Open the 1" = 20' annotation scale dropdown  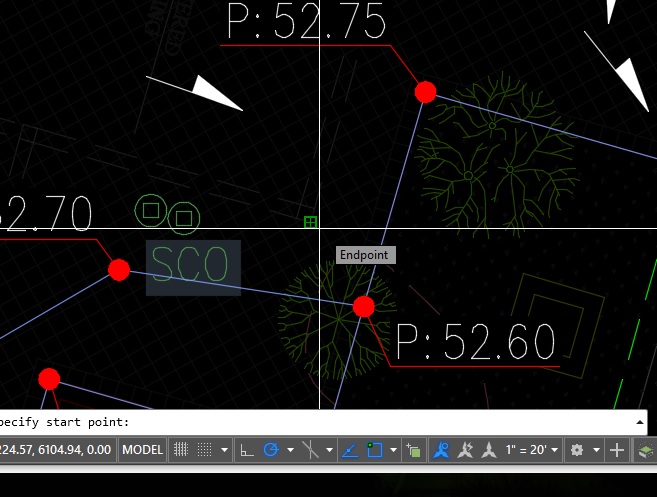tap(531, 450)
